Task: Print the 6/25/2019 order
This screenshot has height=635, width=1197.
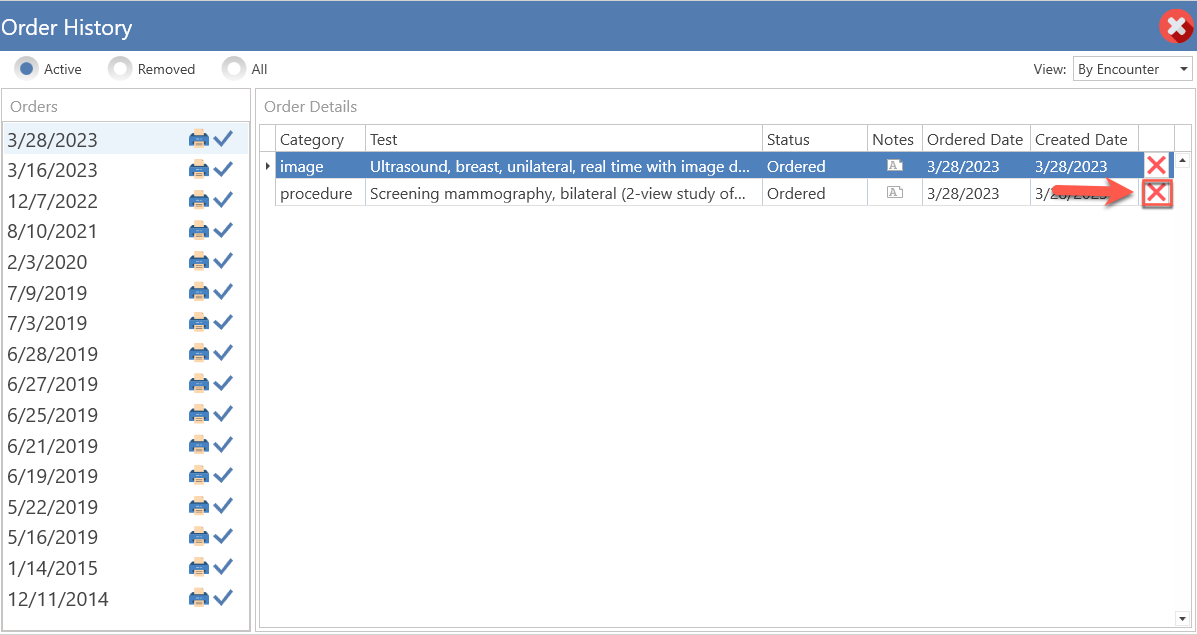Action: (x=198, y=414)
